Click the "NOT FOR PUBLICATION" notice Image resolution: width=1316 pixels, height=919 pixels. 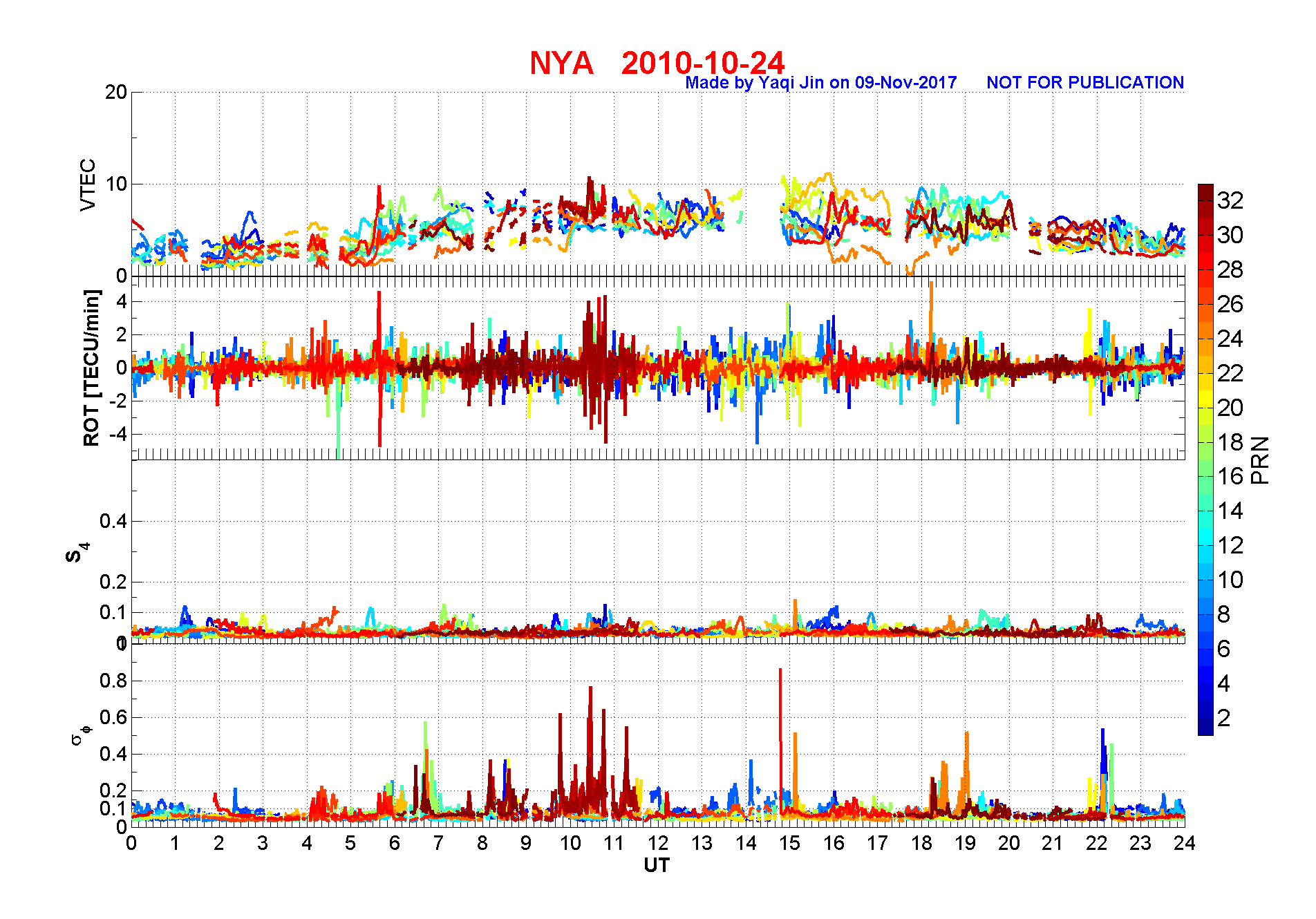(x=1085, y=83)
